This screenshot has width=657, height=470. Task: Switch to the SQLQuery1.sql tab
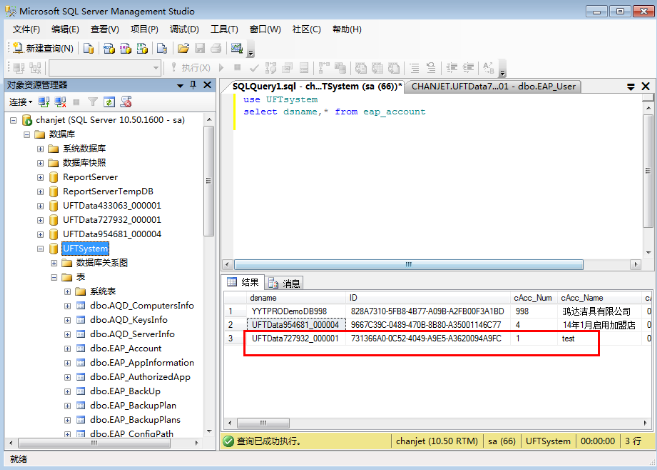pos(316,87)
